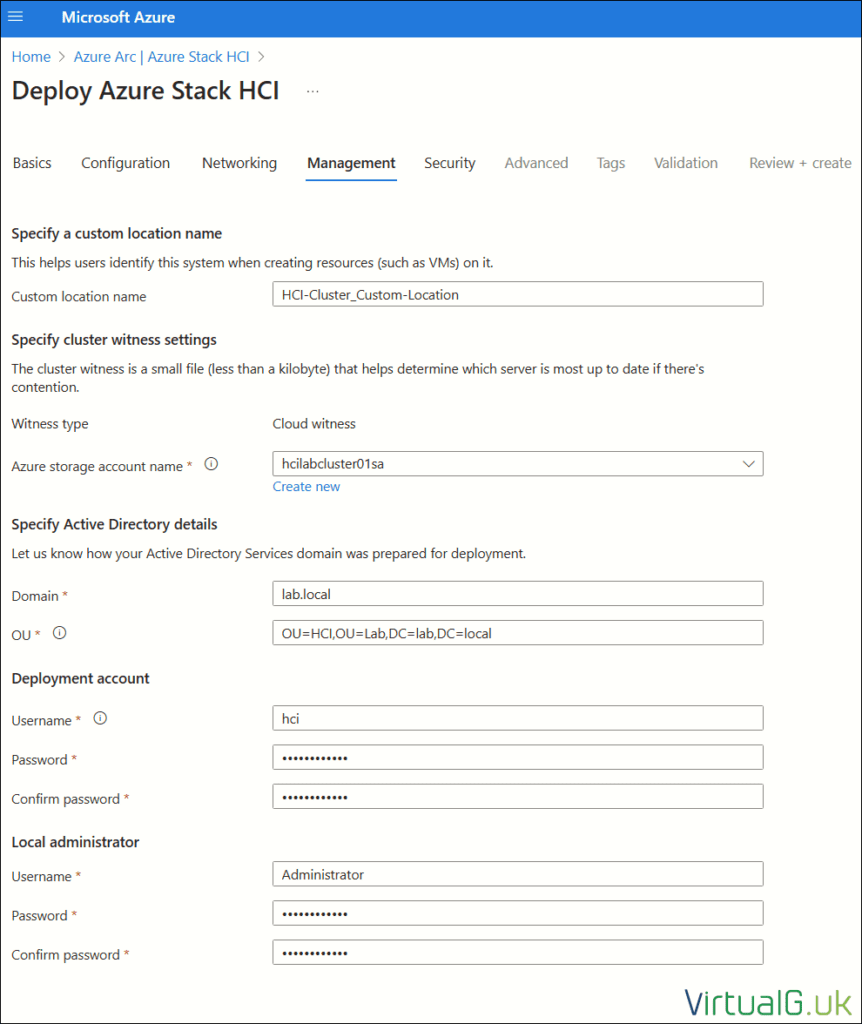Show info for Deployment account Username
This screenshot has width=862, height=1024.
(x=100, y=718)
